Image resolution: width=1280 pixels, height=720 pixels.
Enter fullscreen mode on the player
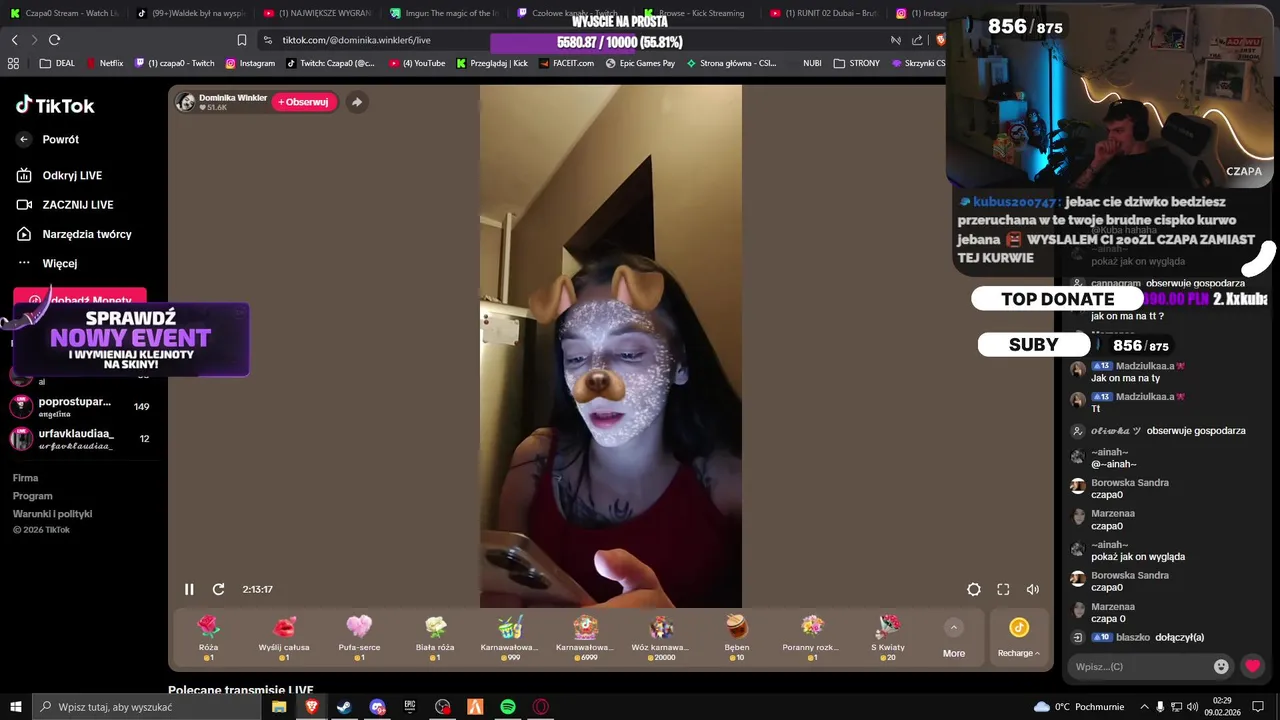(x=1003, y=589)
